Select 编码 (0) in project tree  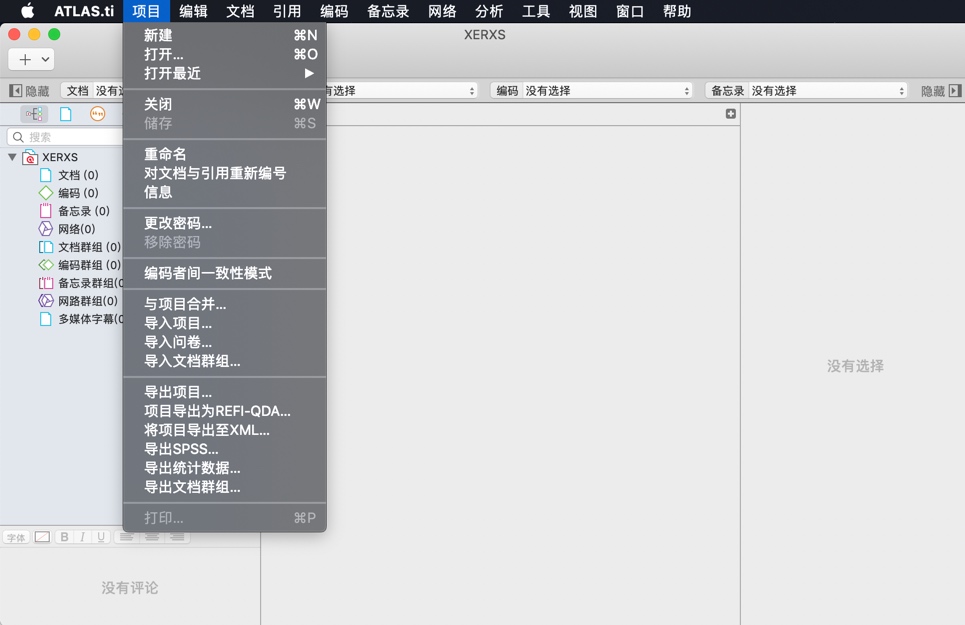click(78, 193)
